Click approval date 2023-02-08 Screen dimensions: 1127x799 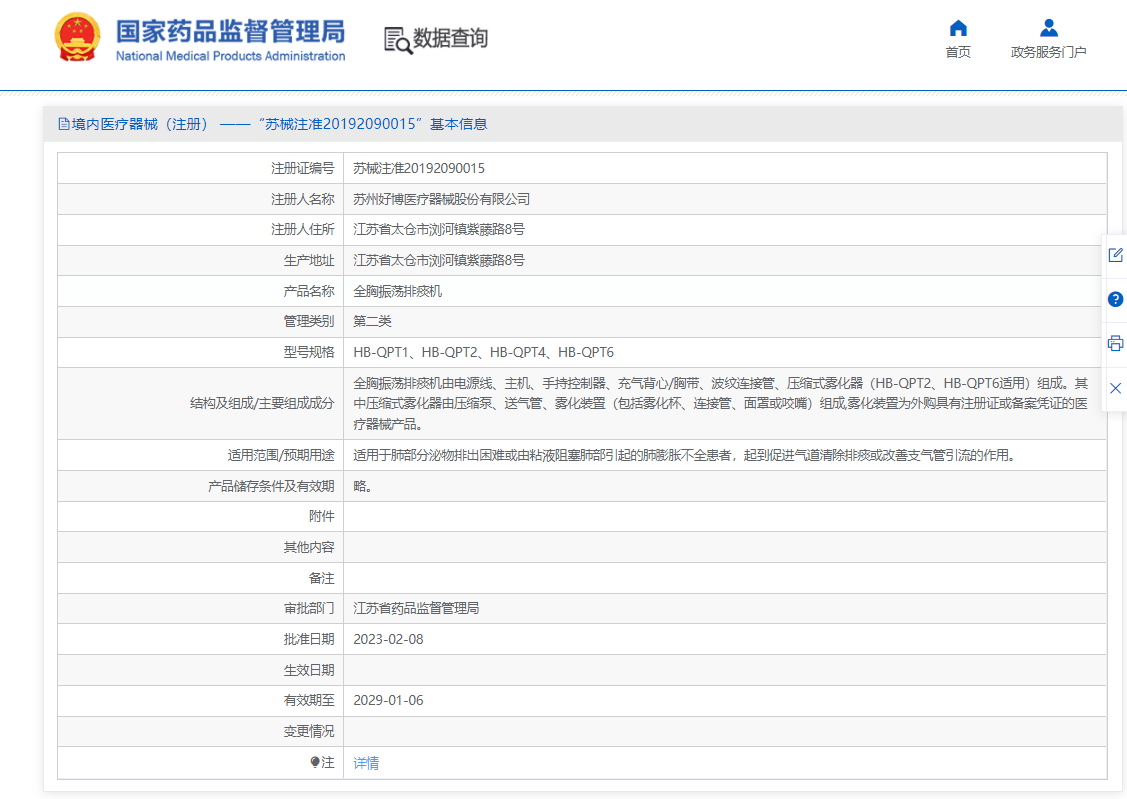pyautogui.click(x=388, y=639)
